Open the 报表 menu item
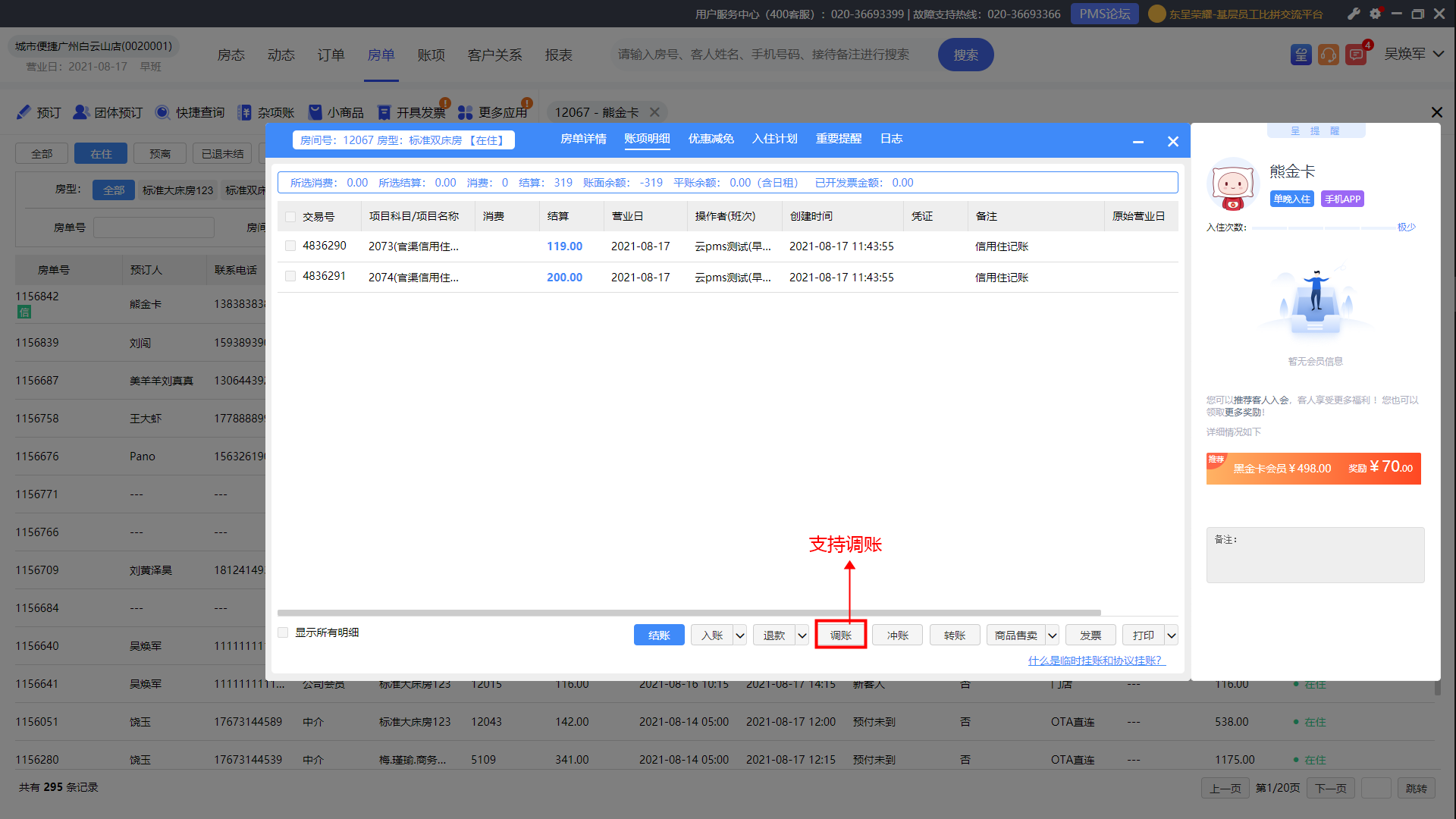Image resolution: width=1456 pixels, height=819 pixels. (558, 55)
